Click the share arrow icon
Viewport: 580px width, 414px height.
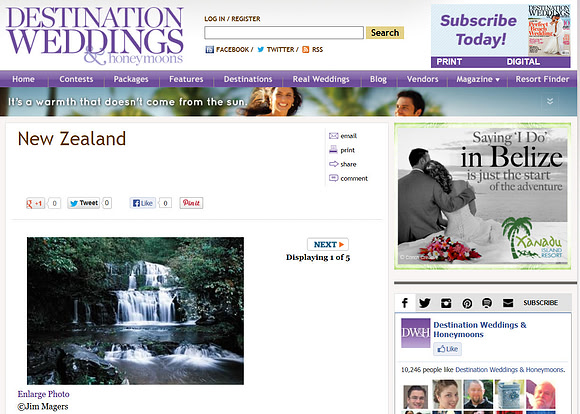point(333,164)
